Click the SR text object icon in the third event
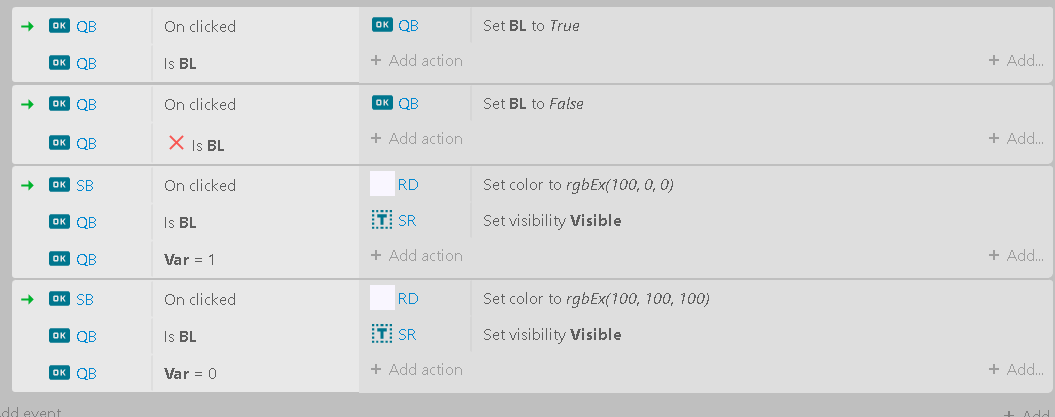This screenshot has width=1055, height=417. (x=382, y=220)
